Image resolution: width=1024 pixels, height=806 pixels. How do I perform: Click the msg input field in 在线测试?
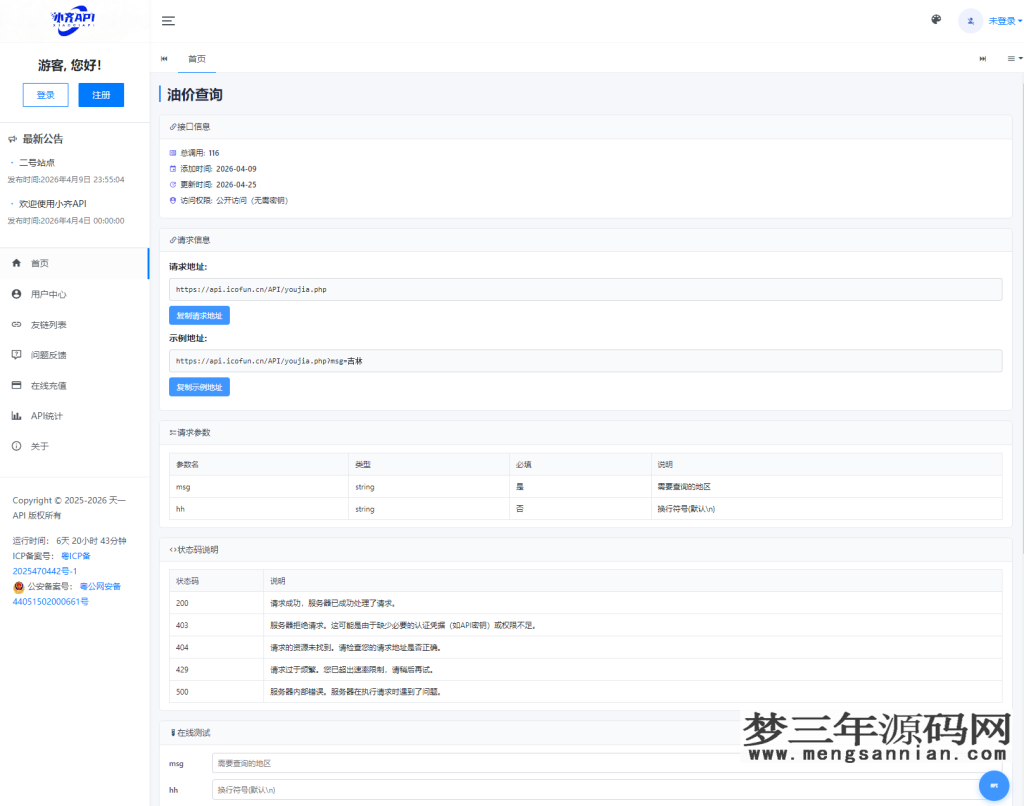click(x=500, y=763)
